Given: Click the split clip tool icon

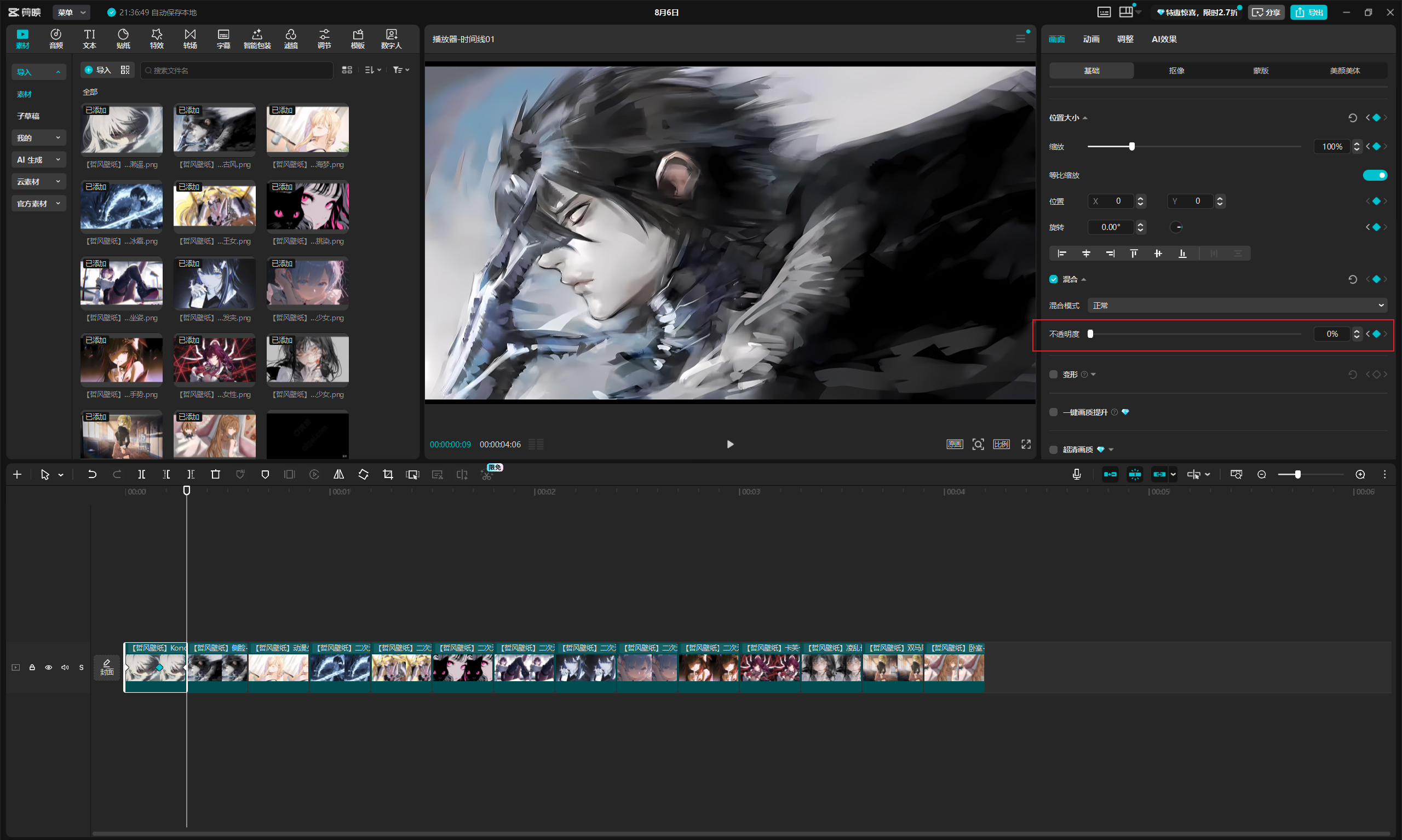Looking at the screenshot, I should click(x=141, y=474).
